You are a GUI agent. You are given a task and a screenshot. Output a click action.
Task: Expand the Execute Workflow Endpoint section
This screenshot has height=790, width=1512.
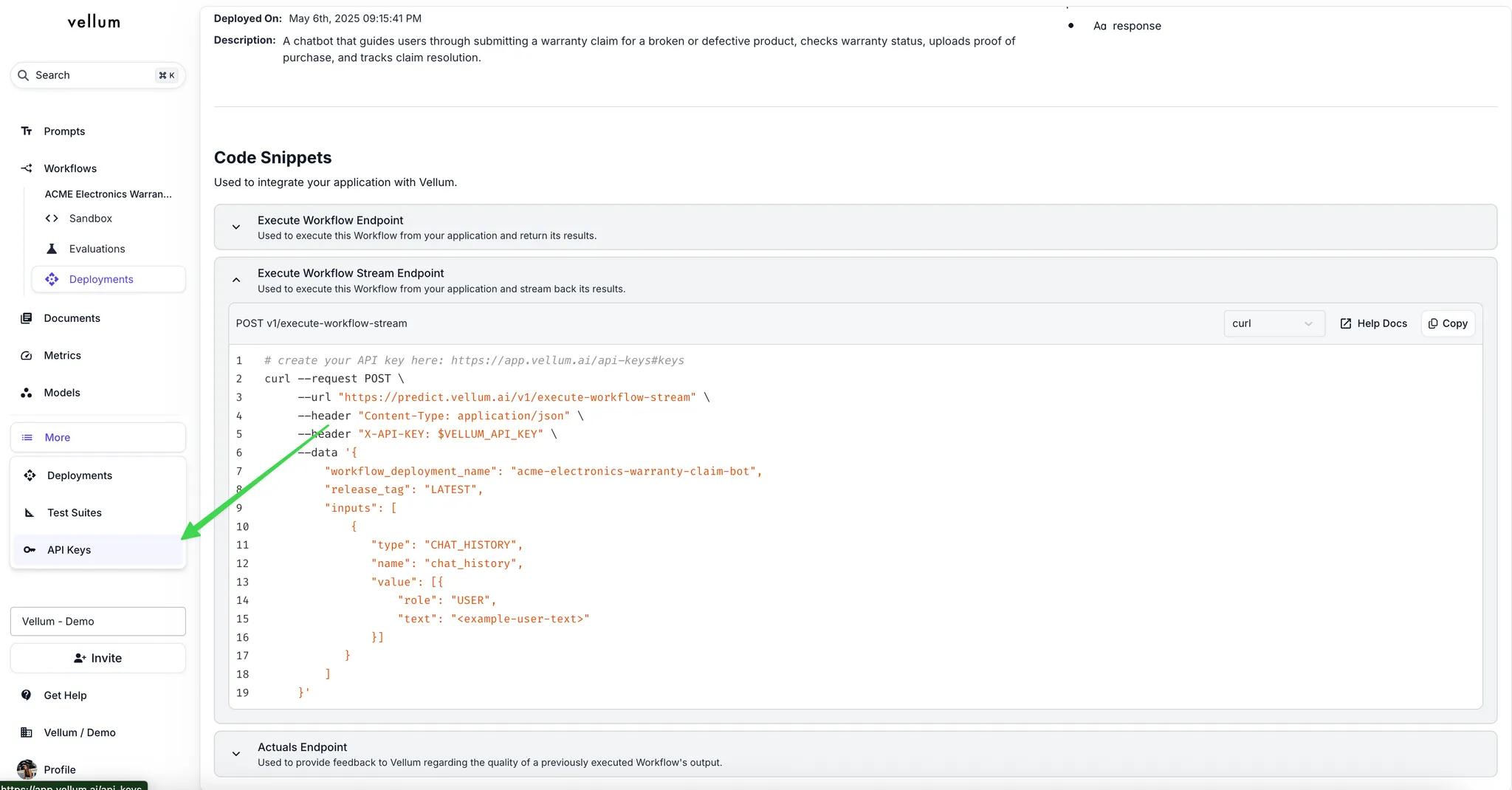click(x=236, y=227)
